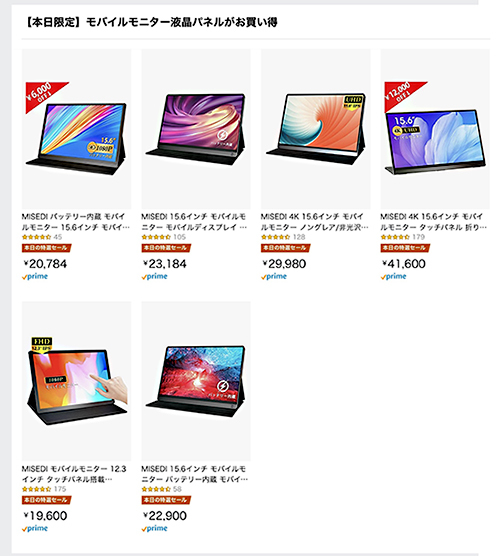
Task: Click the MISEDI バッテリー内蔵 モバイルモニター title link
Action: point(76,222)
